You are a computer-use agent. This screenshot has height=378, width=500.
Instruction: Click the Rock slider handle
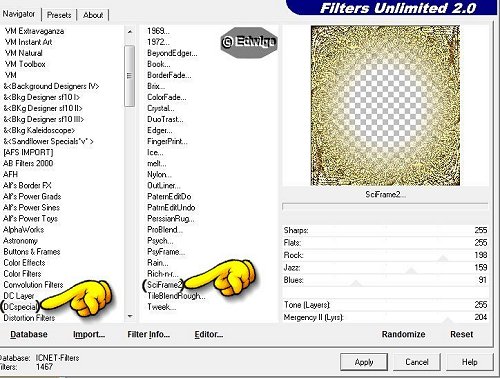click(443, 258)
